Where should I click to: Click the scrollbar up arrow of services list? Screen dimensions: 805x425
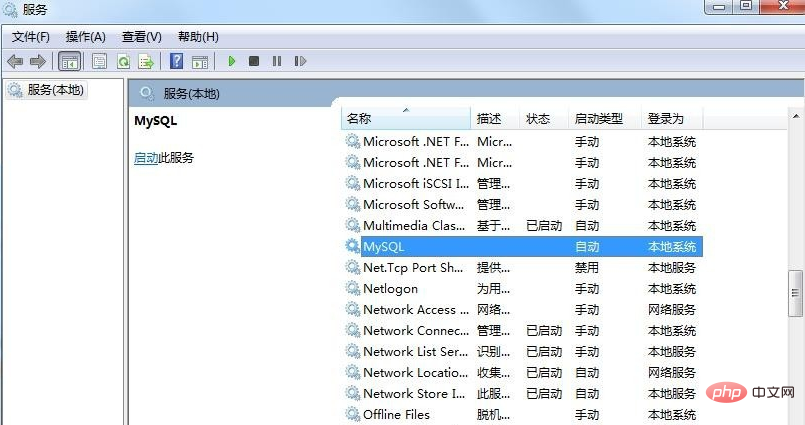click(x=796, y=117)
